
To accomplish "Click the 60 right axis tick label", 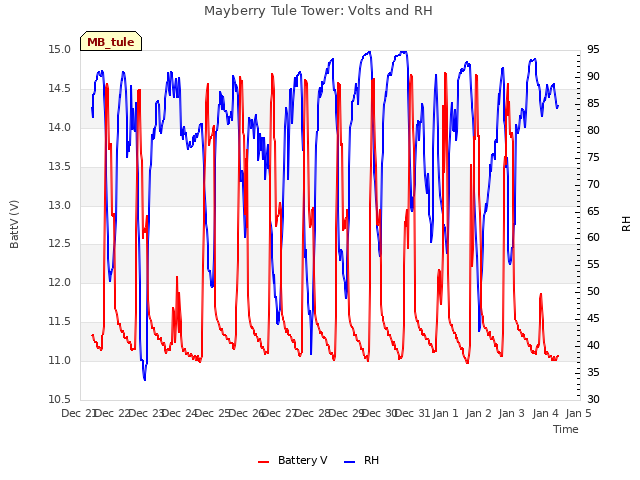I will (x=593, y=238).
